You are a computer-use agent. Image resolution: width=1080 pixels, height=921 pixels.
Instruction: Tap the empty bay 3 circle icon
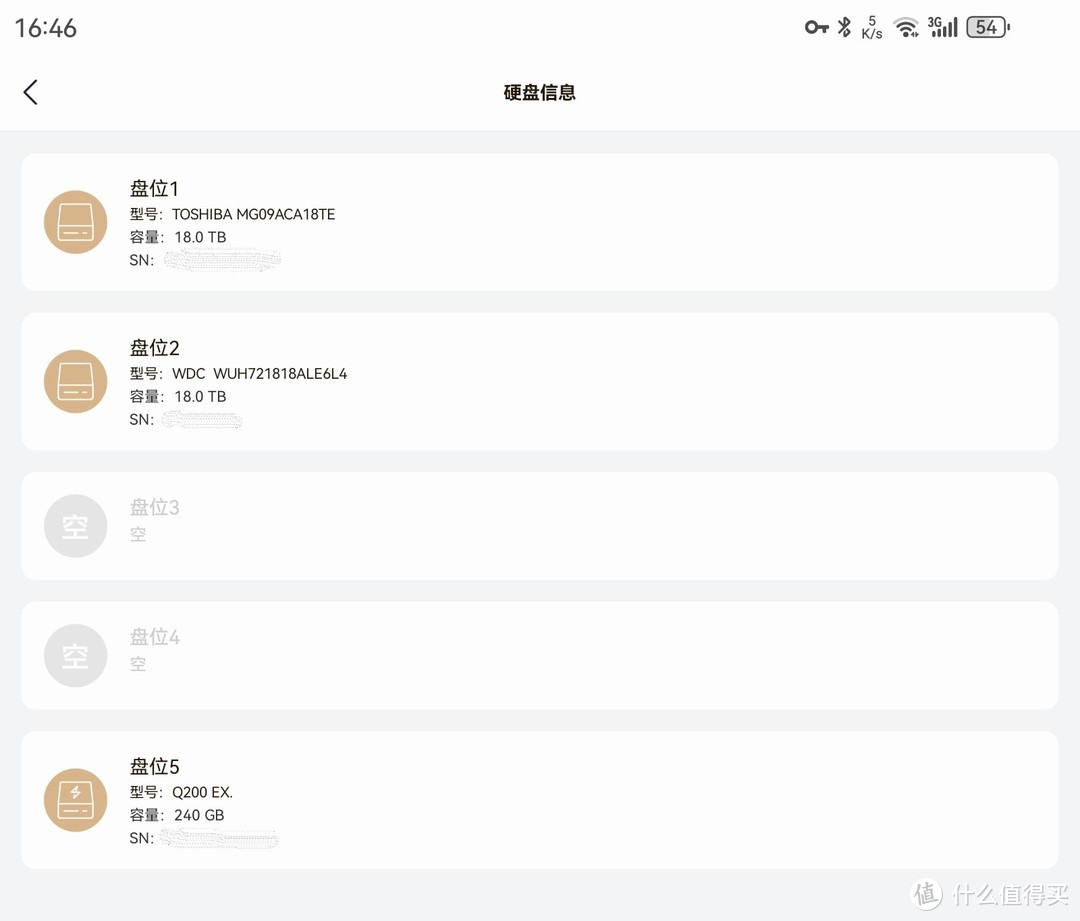pyautogui.click(x=75, y=526)
